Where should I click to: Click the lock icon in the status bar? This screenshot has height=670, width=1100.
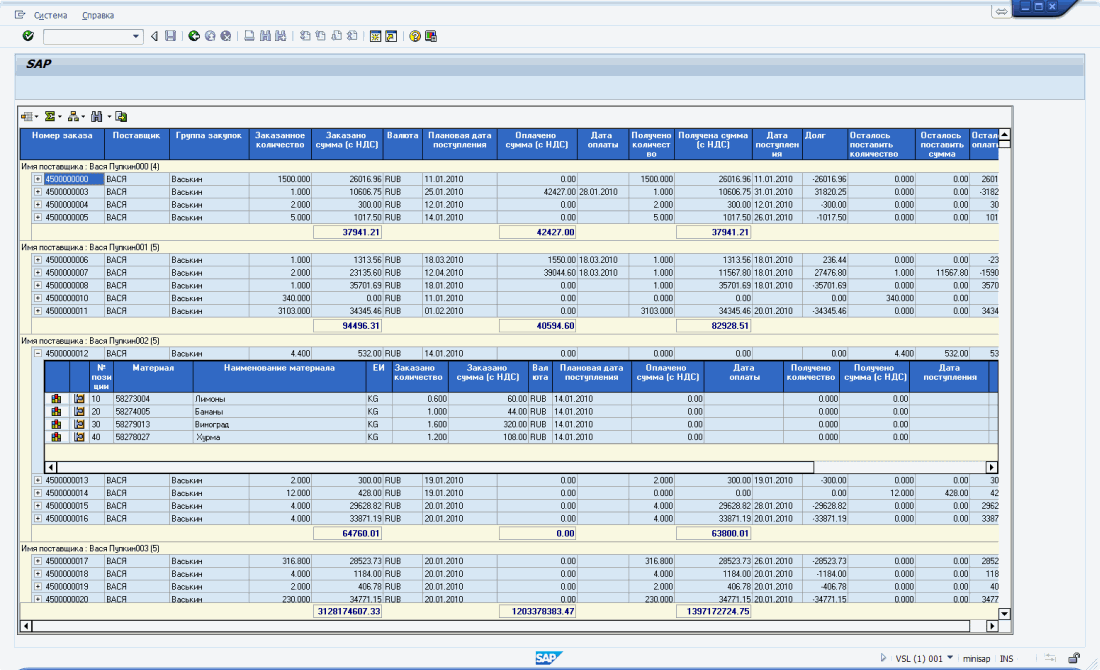(1074, 658)
